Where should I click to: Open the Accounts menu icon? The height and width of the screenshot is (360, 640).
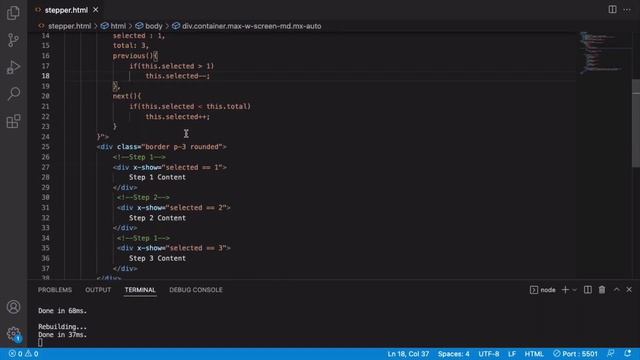(x=13, y=307)
